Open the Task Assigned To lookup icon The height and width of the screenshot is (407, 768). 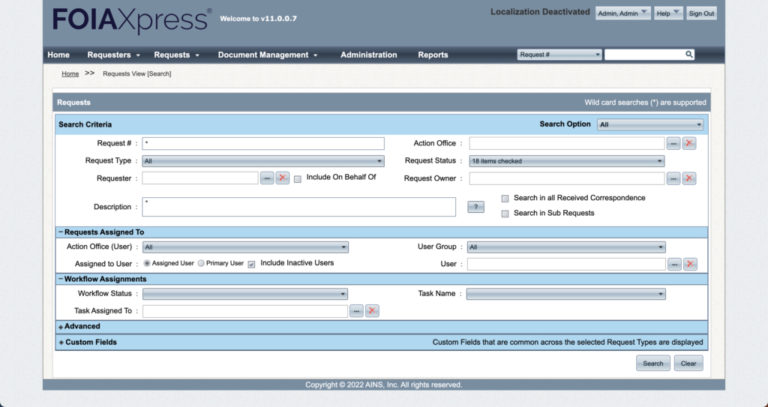click(356, 311)
